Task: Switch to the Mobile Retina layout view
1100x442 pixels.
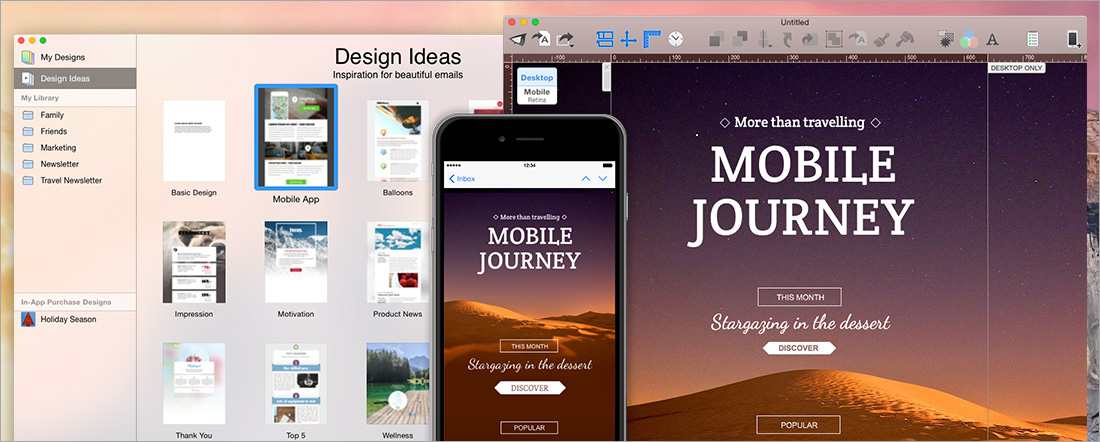Action: pyautogui.click(x=537, y=95)
